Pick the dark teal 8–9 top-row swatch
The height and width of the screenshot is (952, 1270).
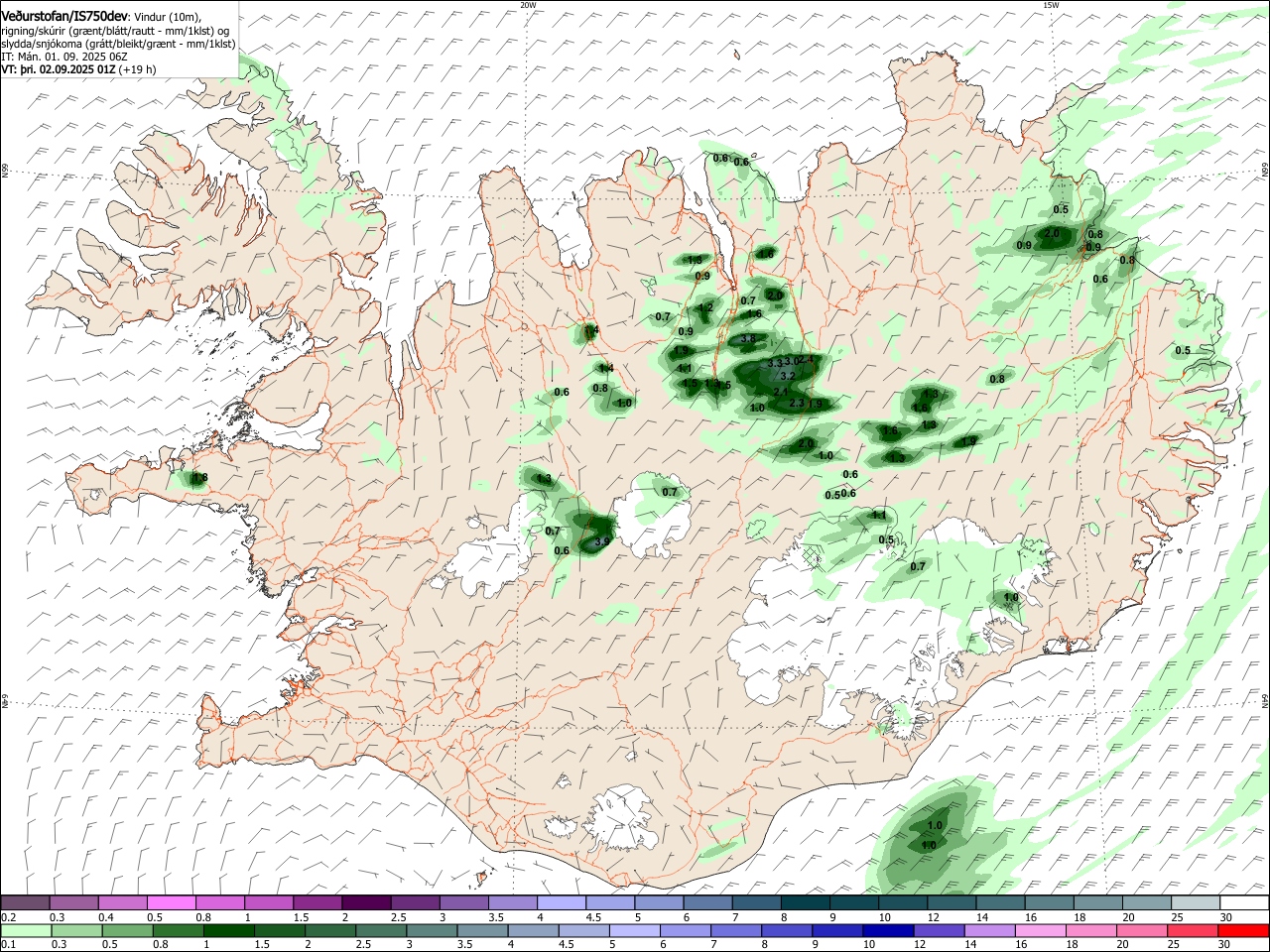805,903
